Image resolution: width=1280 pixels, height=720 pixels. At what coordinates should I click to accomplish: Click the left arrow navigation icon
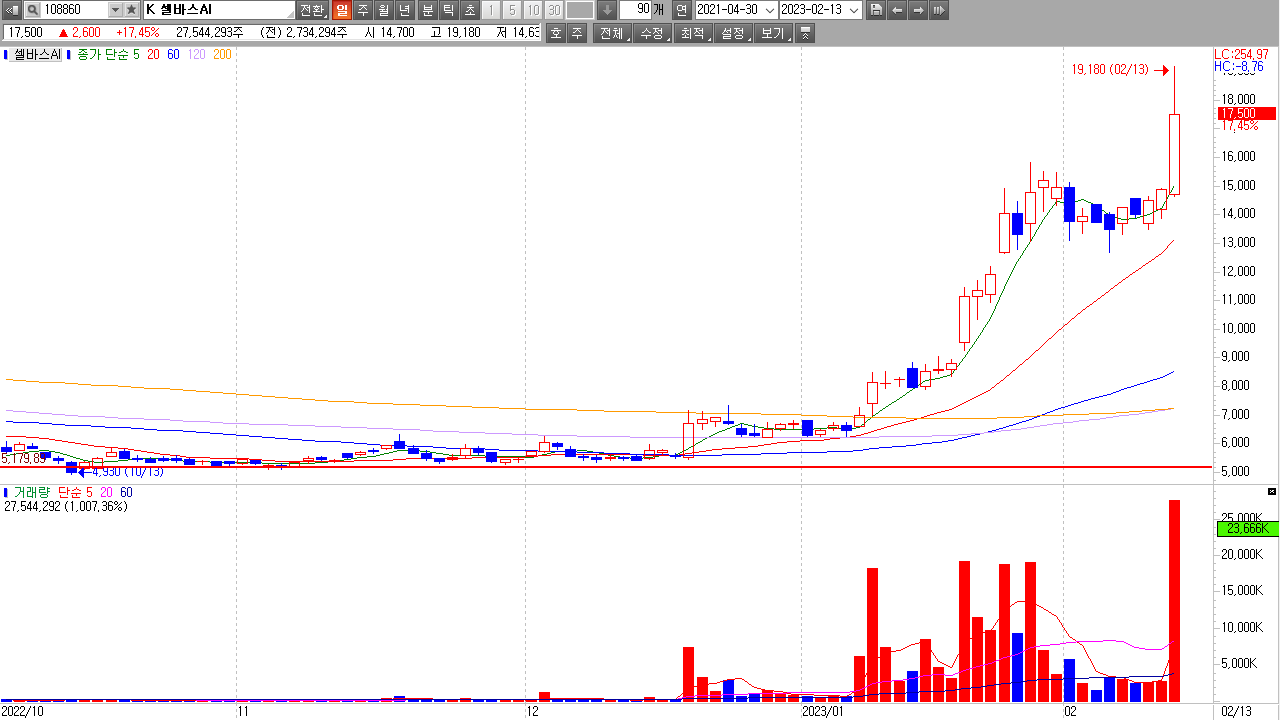pos(897,10)
